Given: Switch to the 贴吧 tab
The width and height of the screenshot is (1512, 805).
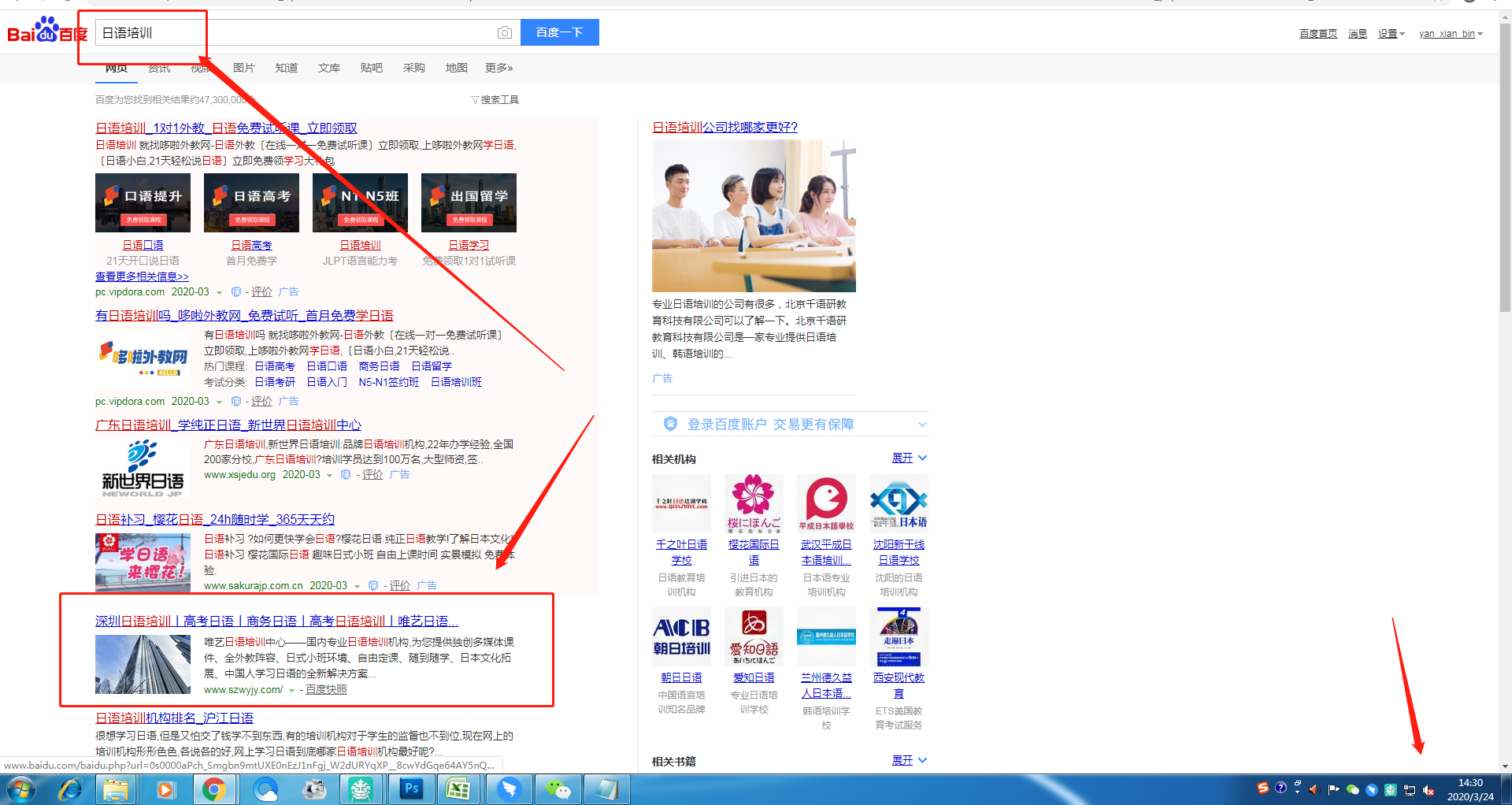Looking at the screenshot, I should click(371, 68).
